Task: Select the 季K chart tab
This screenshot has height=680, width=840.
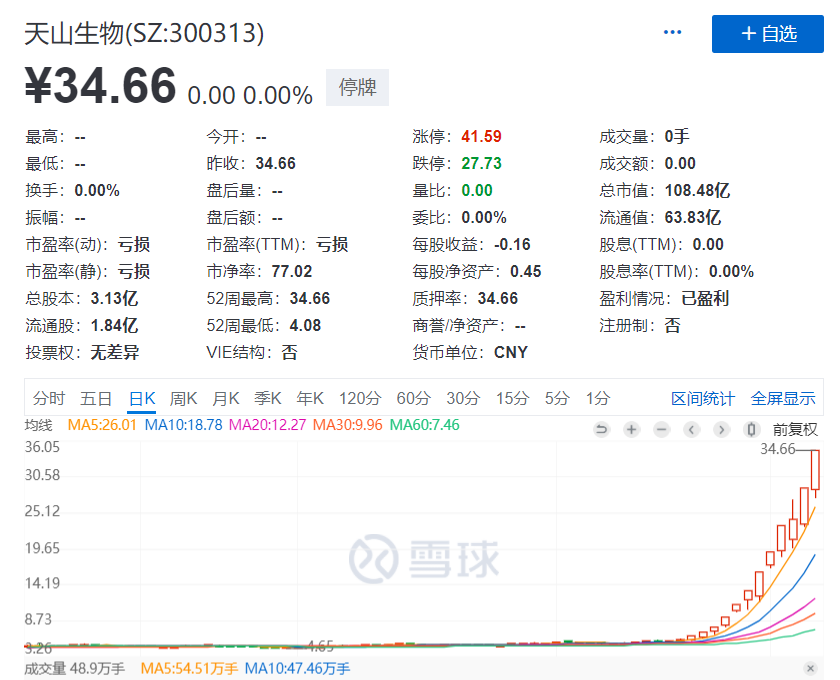Action: tap(267, 399)
